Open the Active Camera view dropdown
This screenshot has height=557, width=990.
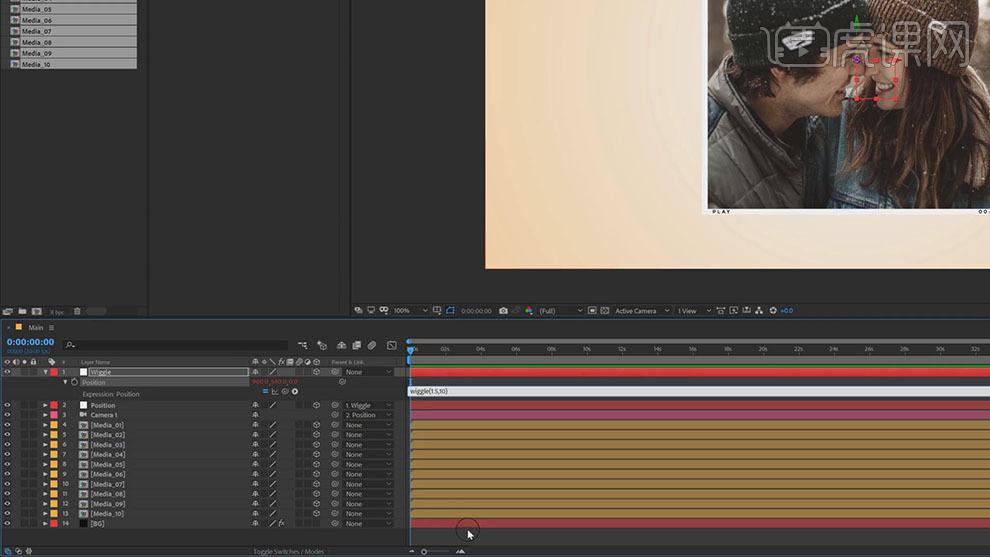click(640, 311)
